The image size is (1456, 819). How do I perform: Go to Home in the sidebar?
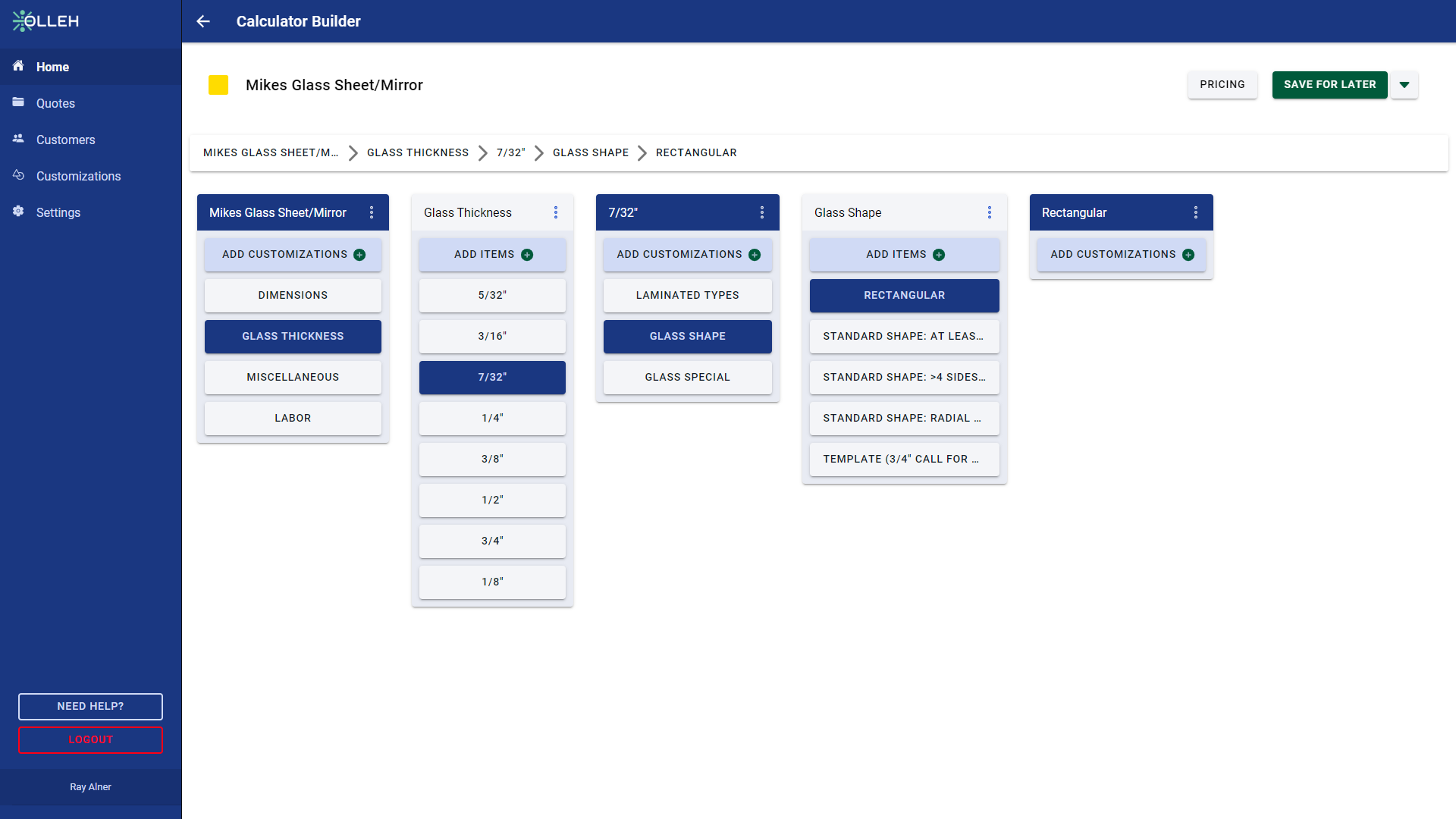tap(52, 67)
